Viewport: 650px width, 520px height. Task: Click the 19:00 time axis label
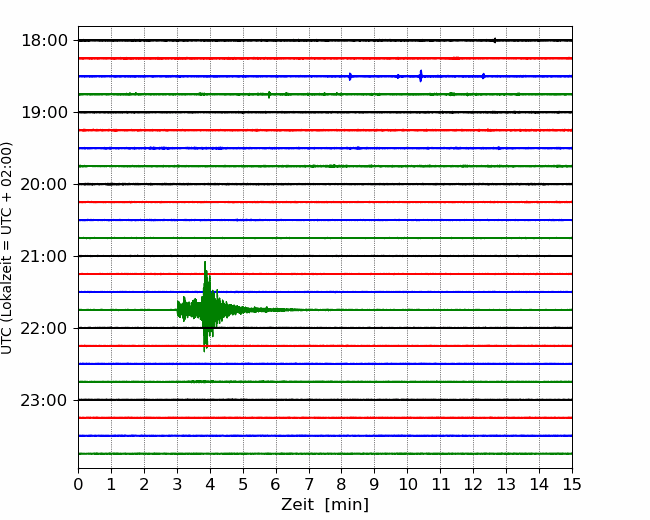tap(44, 112)
